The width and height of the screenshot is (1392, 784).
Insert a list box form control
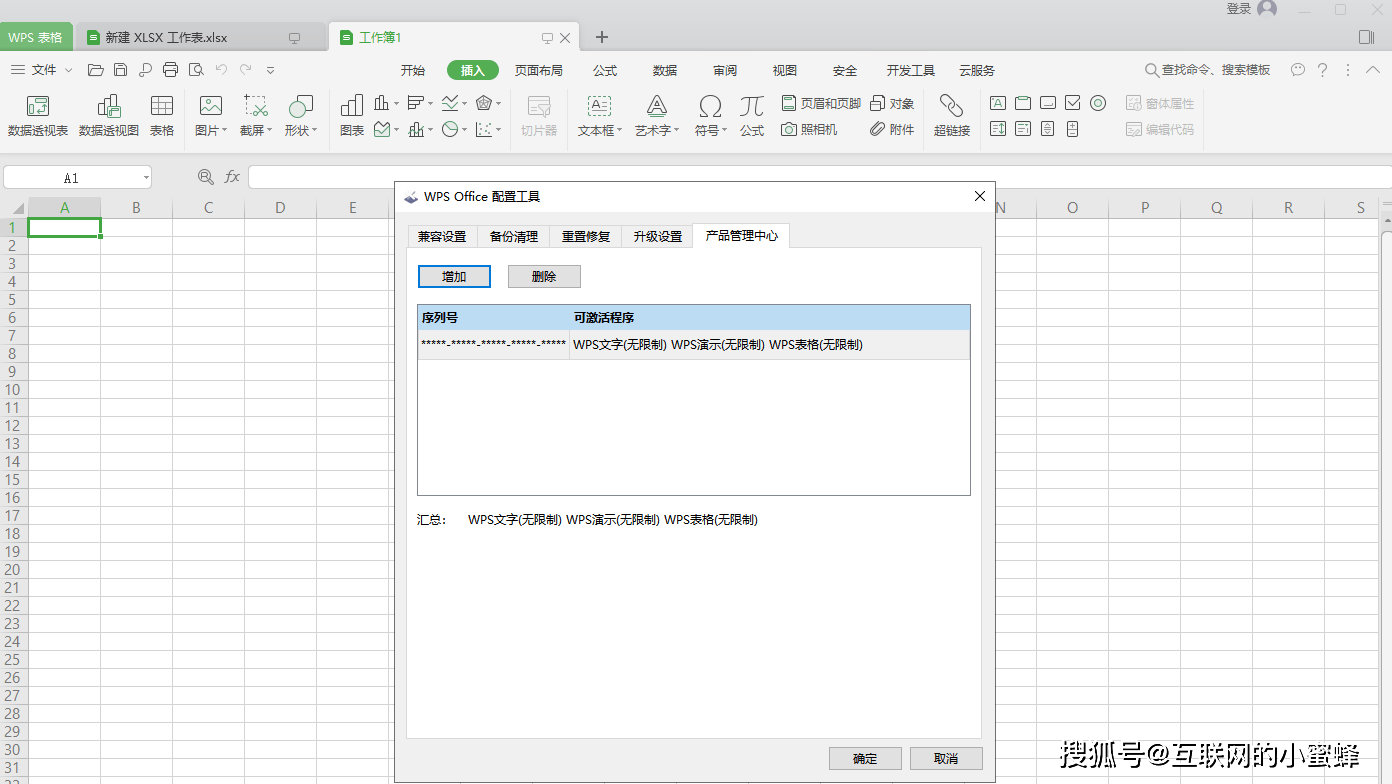[998, 129]
